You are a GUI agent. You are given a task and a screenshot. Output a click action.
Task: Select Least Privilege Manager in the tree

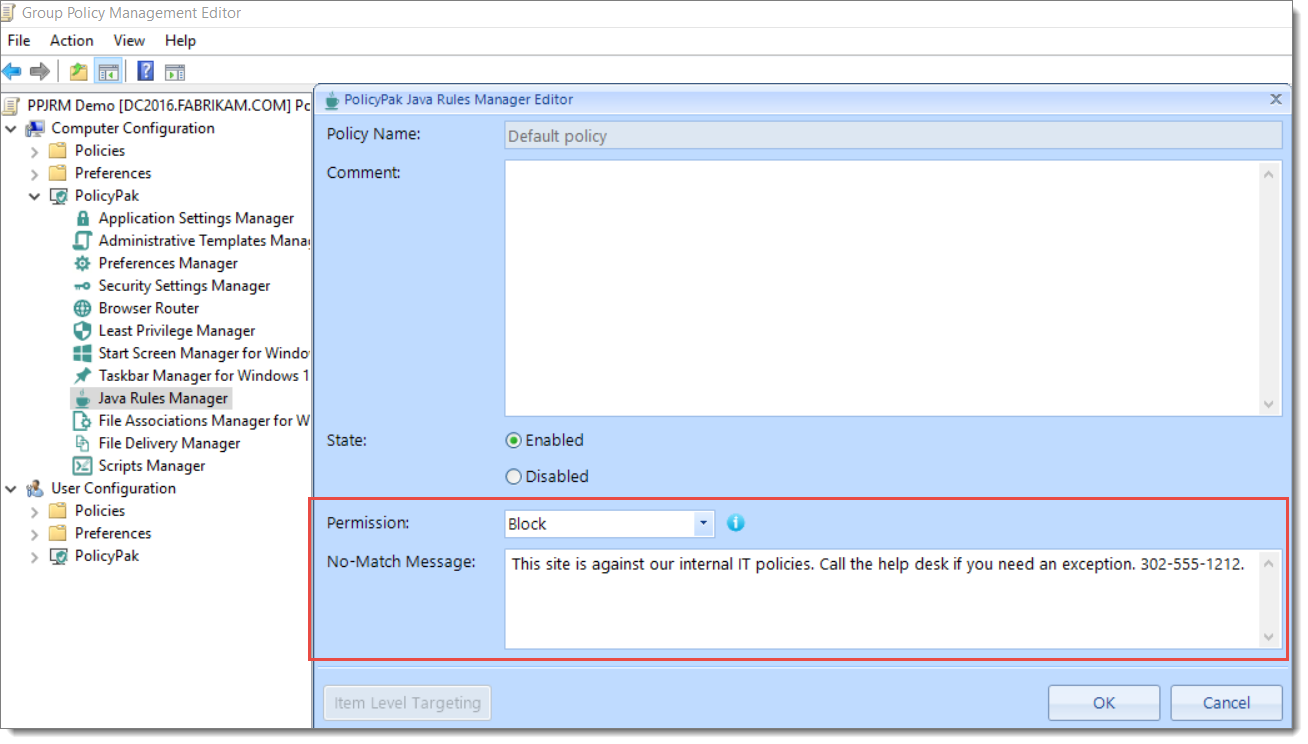pyautogui.click(x=177, y=331)
